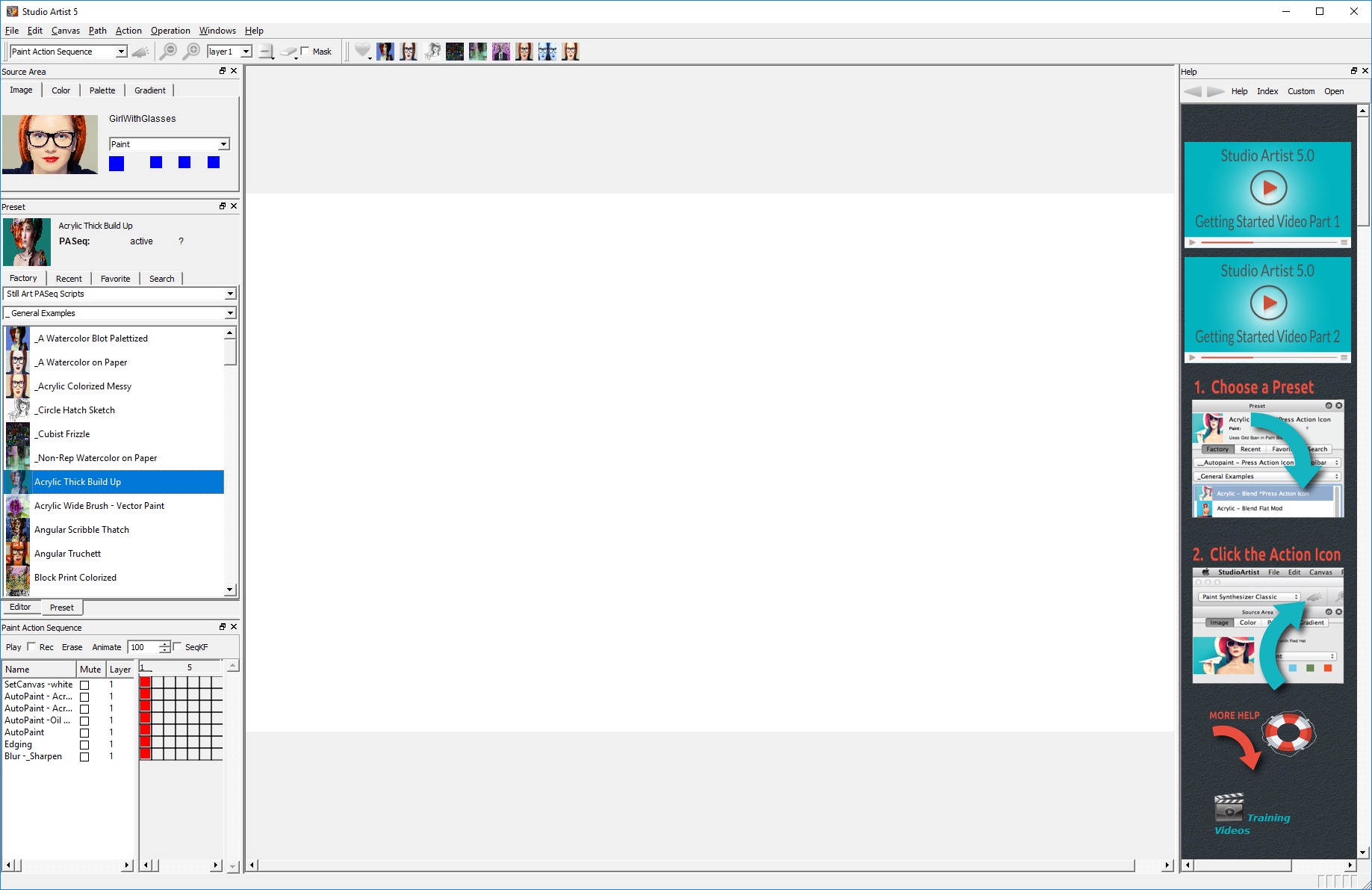
Task: Play Getting Started Video Part 1
Action: pos(1269,188)
